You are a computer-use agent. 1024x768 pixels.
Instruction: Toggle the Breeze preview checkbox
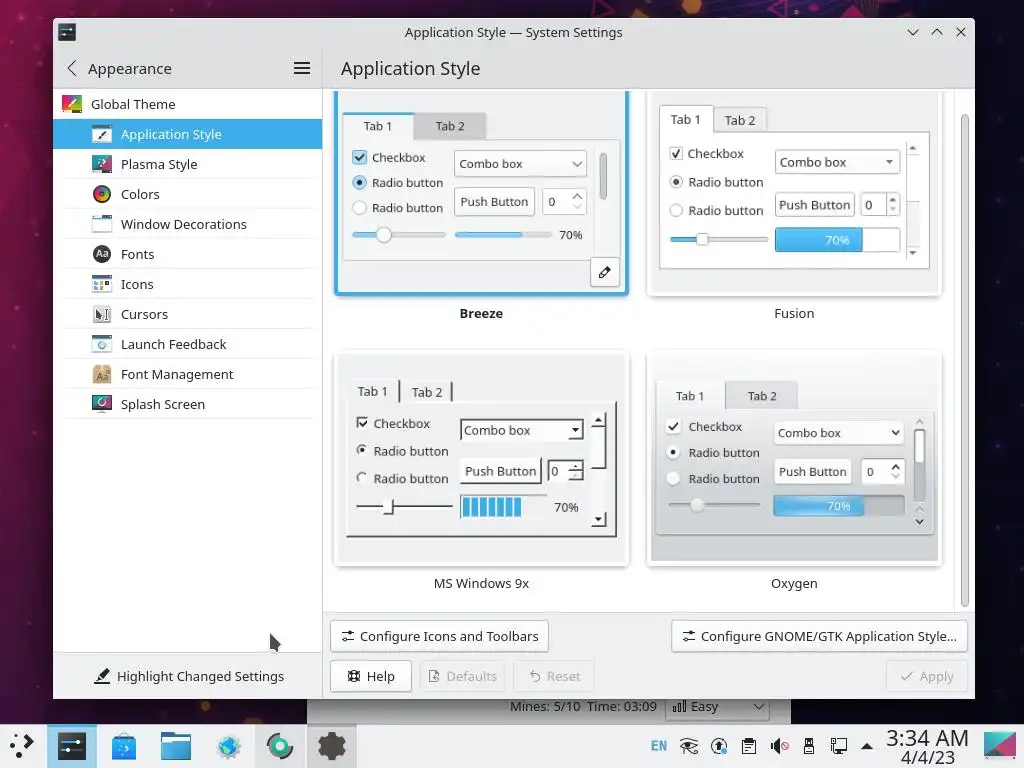[359, 157]
